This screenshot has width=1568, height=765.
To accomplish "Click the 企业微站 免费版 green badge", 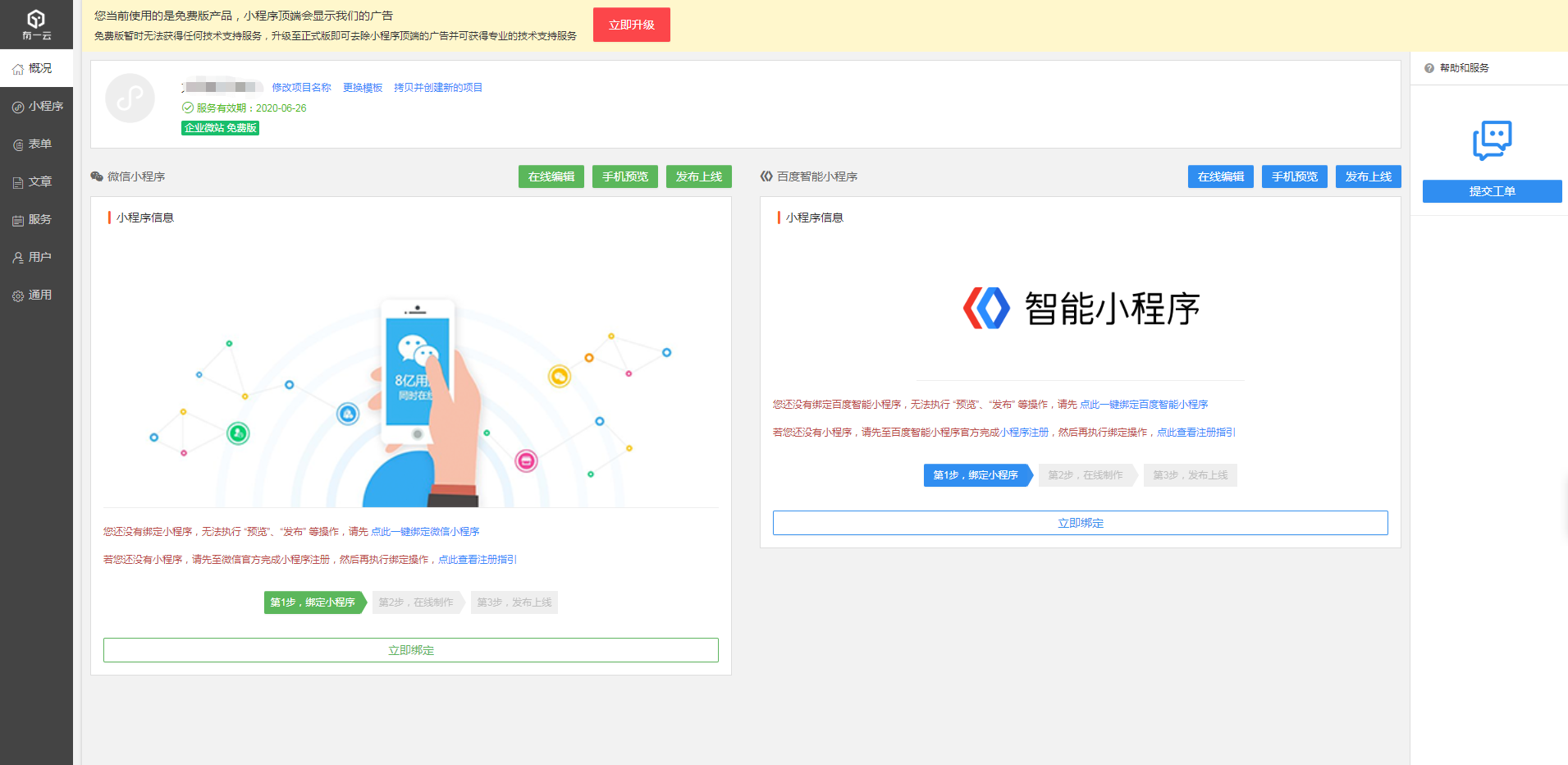I will 221,128.
